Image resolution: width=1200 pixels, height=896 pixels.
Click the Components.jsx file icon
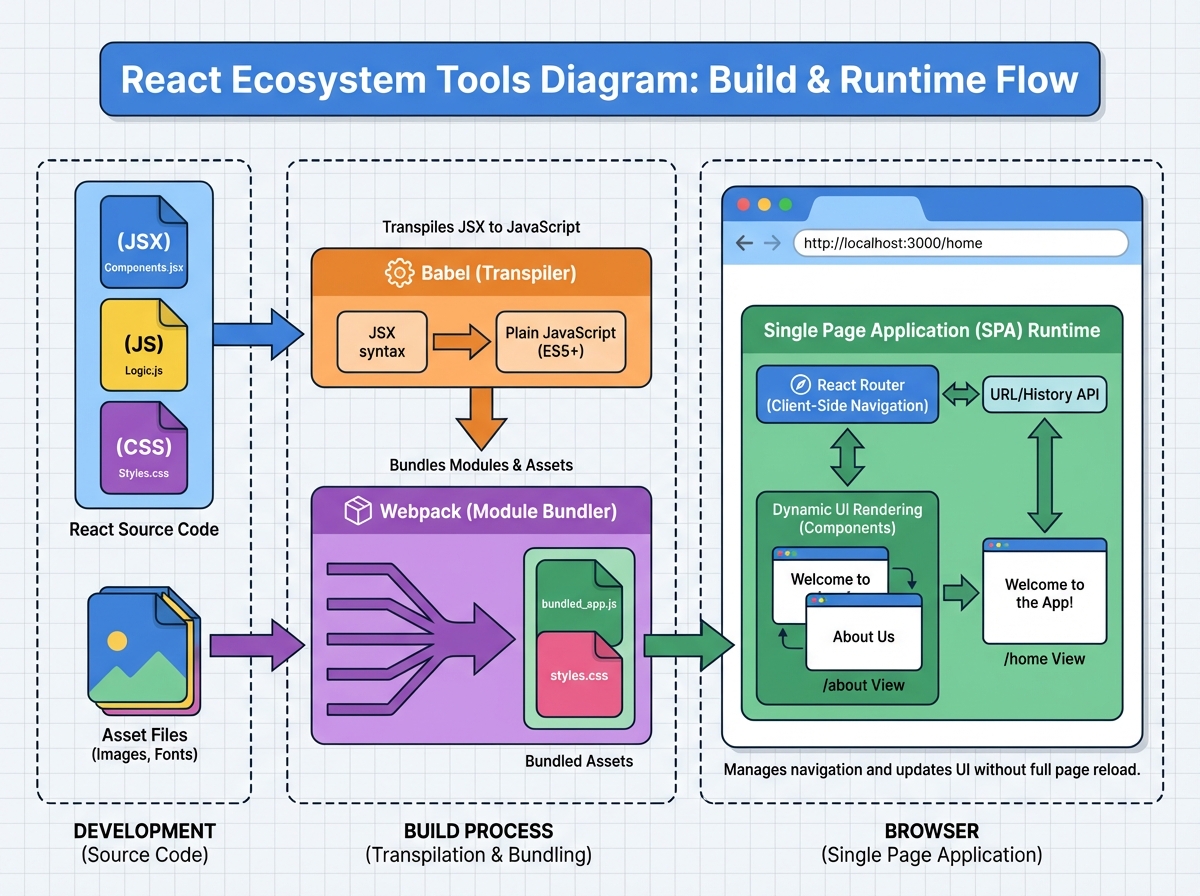144,241
